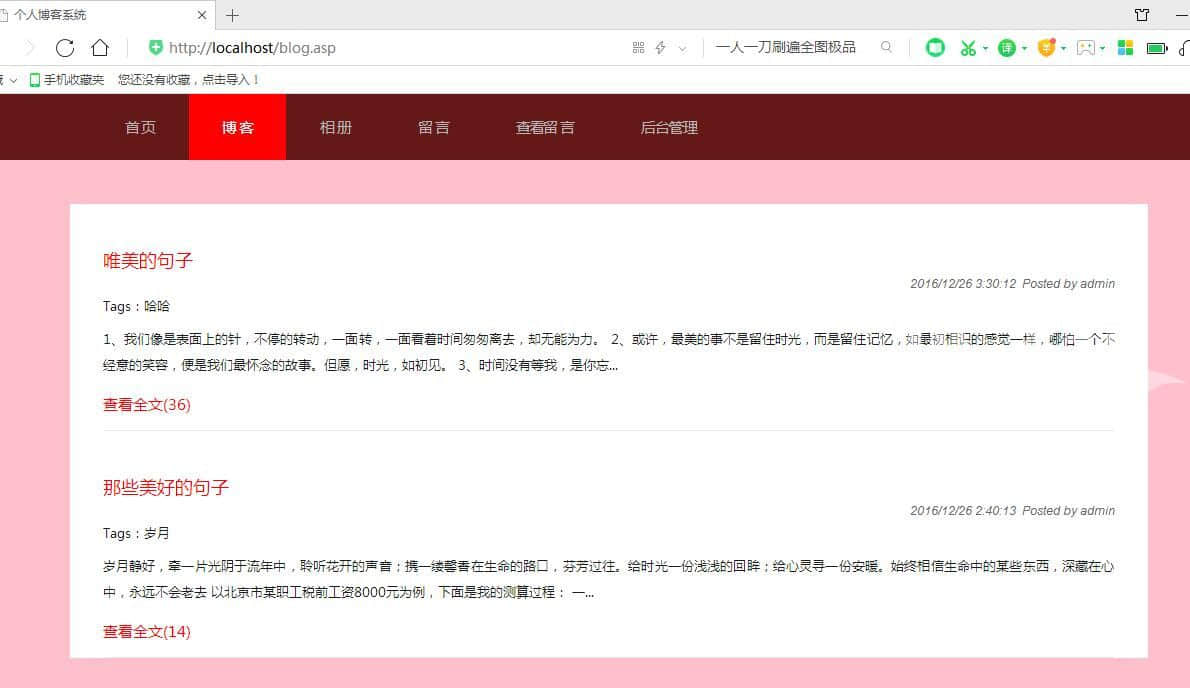1190x688 pixels.
Task: Click the home page icon
Action: tap(100, 48)
